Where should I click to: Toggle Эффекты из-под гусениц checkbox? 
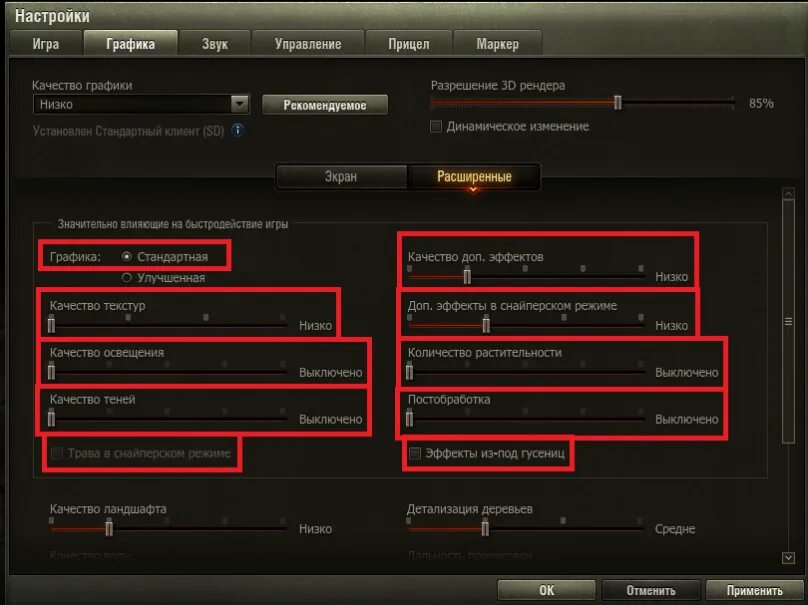(x=415, y=453)
